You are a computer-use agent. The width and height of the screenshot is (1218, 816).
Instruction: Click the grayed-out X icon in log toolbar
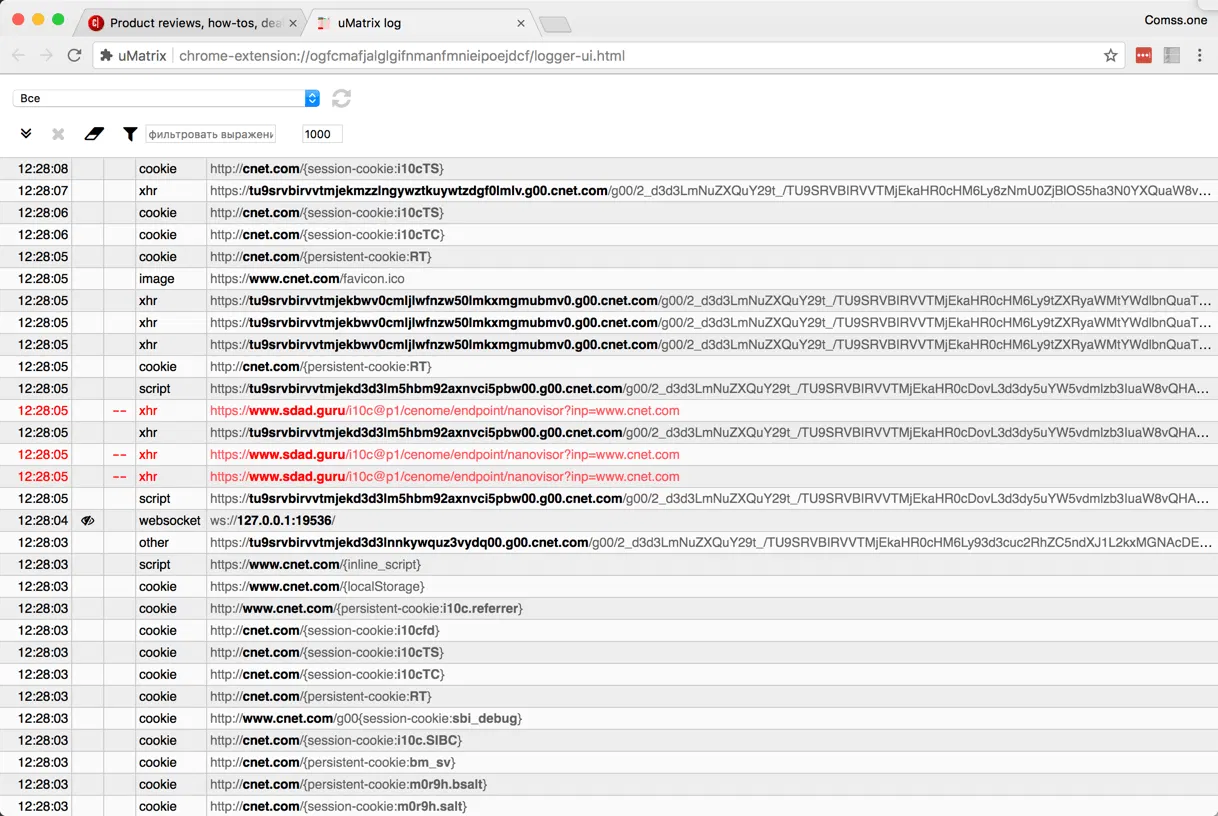pyautogui.click(x=58, y=134)
